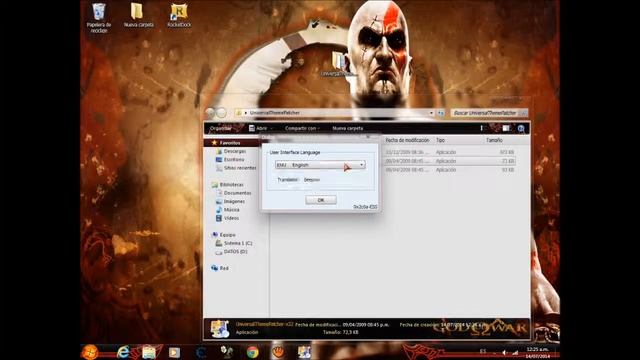Click the Abrir toolbar button

pyautogui.click(x=258, y=128)
